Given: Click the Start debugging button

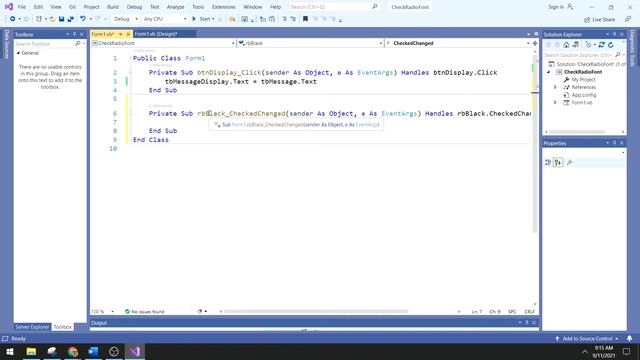Looking at the screenshot, I should point(203,19).
